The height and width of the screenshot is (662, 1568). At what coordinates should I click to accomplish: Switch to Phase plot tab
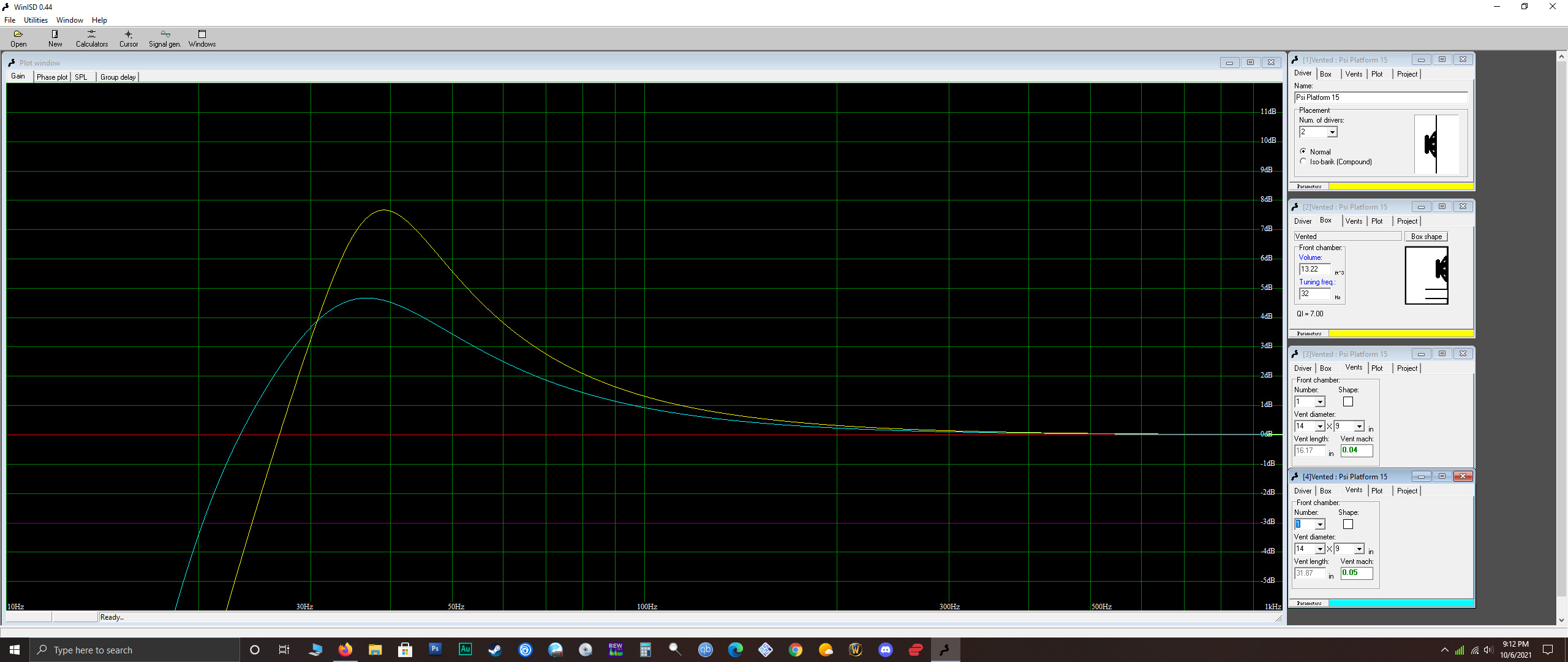point(52,77)
